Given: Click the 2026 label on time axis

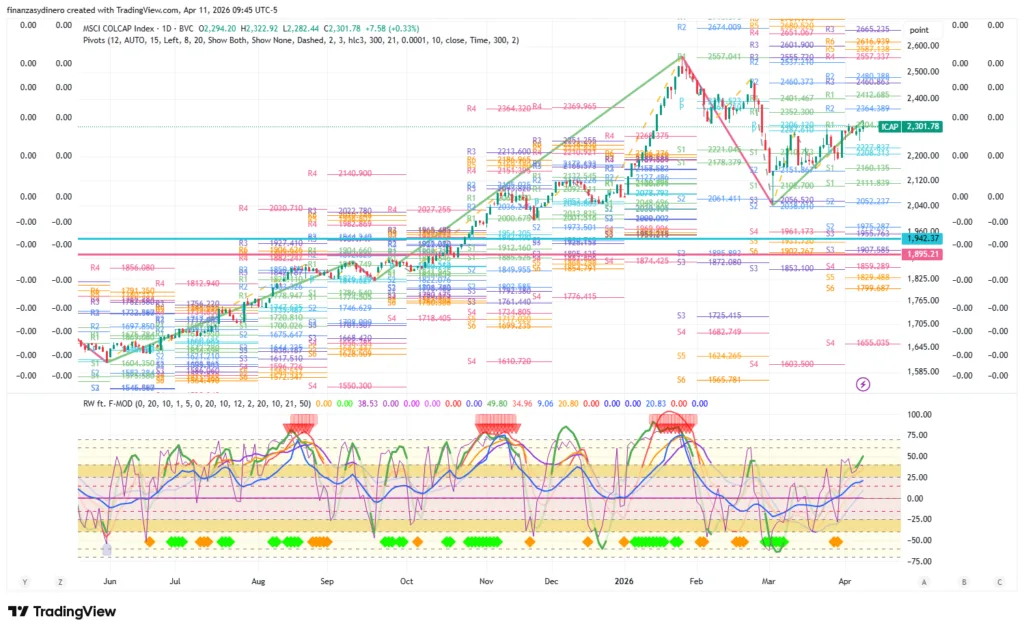Looking at the screenshot, I should click(x=624, y=580).
